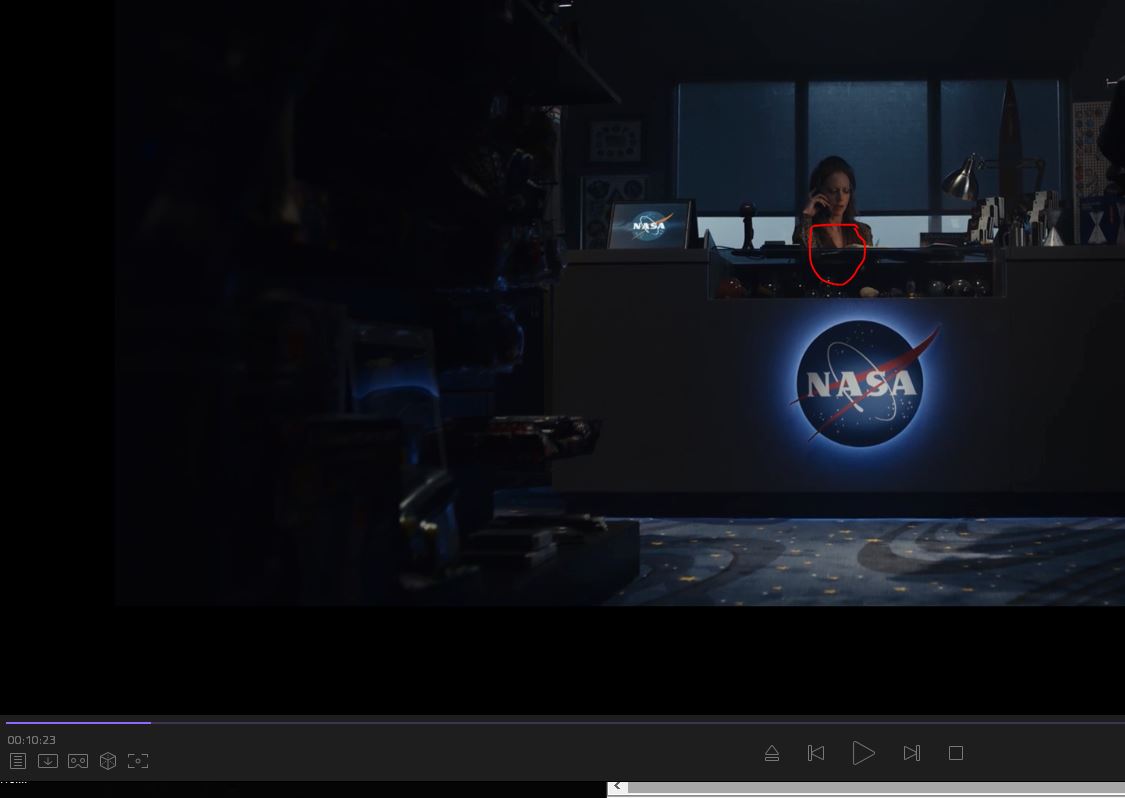The height and width of the screenshot is (798, 1125).
Task: Toggle the 3D cube mode icon
Action: [x=108, y=761]
